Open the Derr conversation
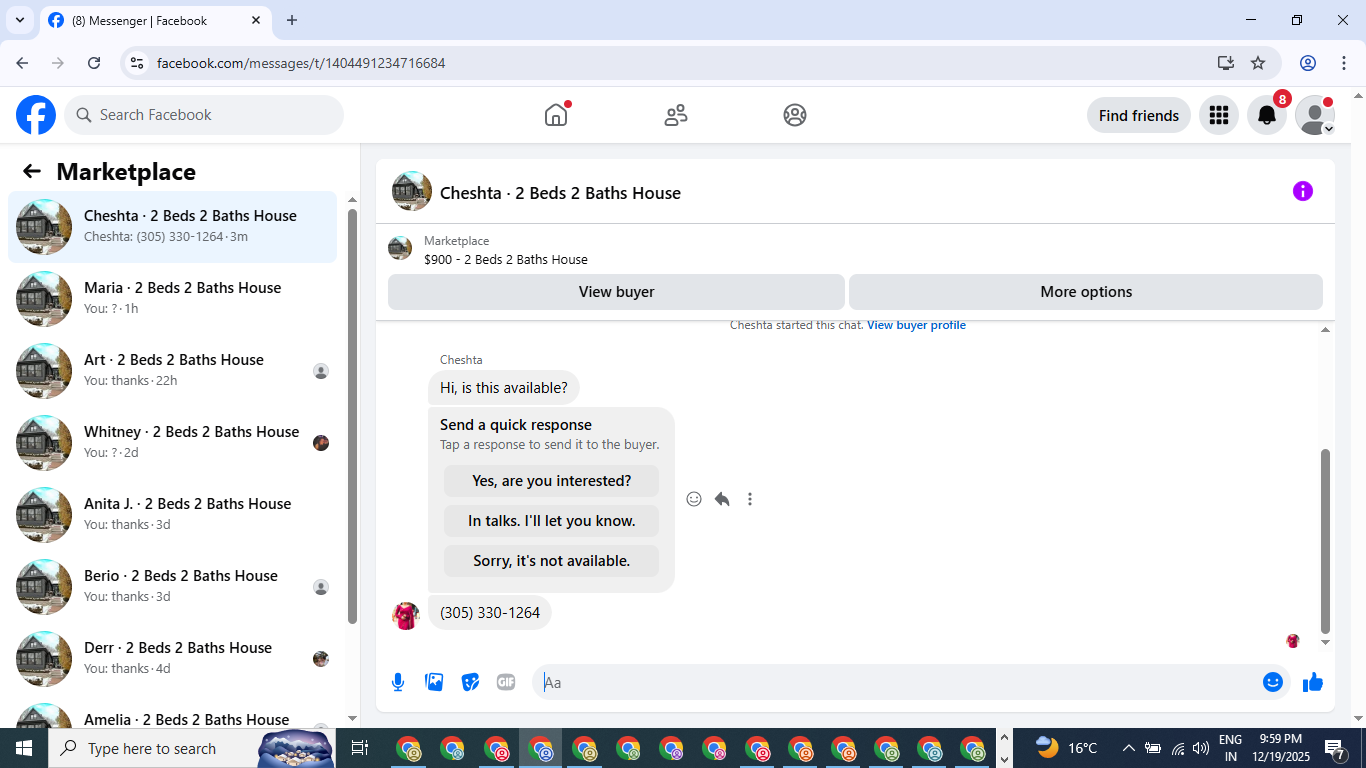 [172, 659]
